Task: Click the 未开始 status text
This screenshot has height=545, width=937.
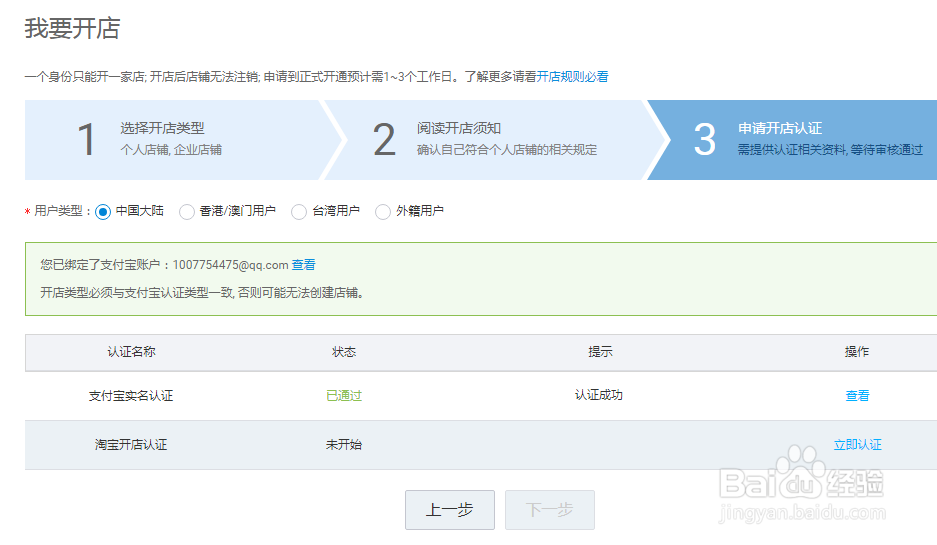Action: [344, 445]
